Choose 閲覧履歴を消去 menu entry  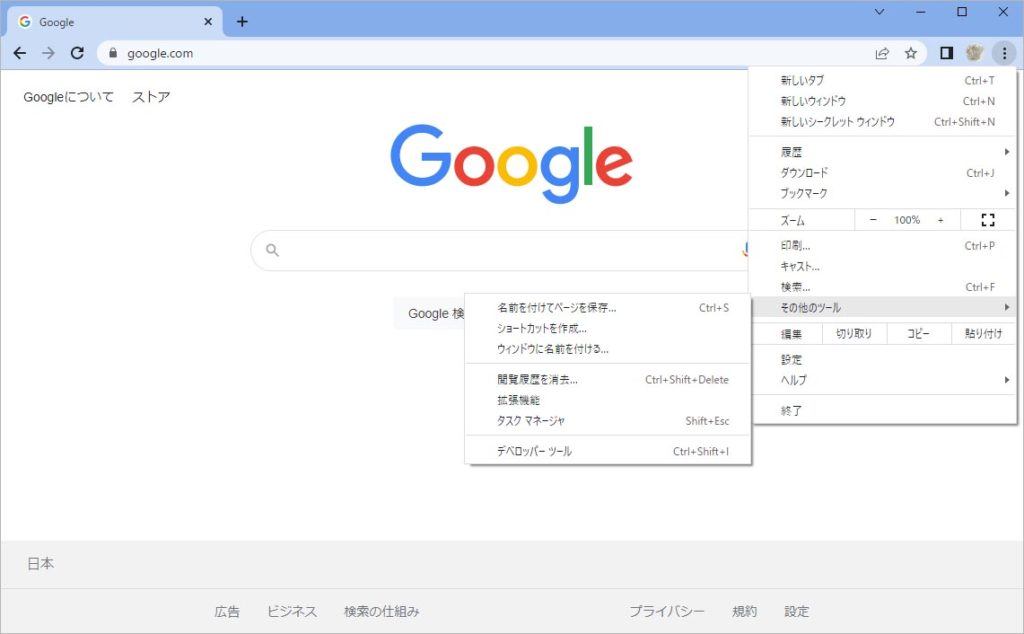click(537, 380)
